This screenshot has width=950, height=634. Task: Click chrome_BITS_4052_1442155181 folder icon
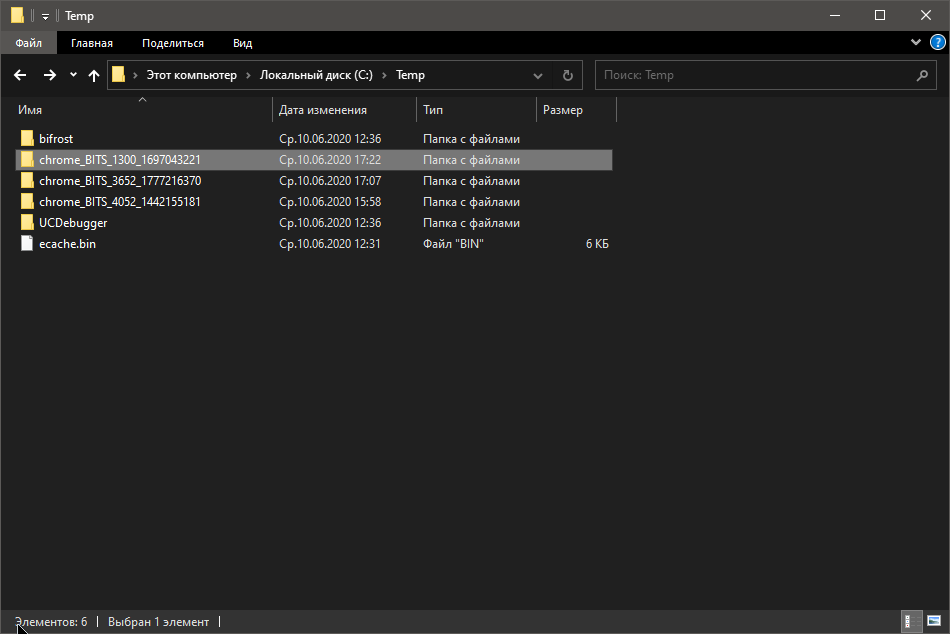(x=27, y=201)
